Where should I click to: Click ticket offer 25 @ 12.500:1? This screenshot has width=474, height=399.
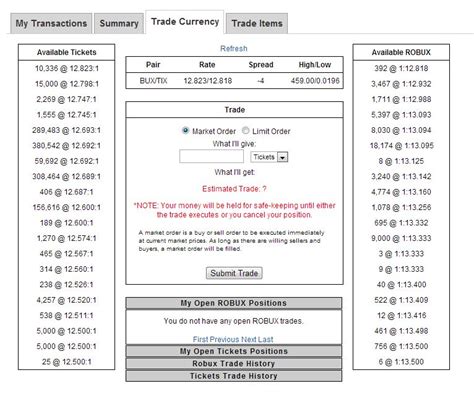point(66,362)
